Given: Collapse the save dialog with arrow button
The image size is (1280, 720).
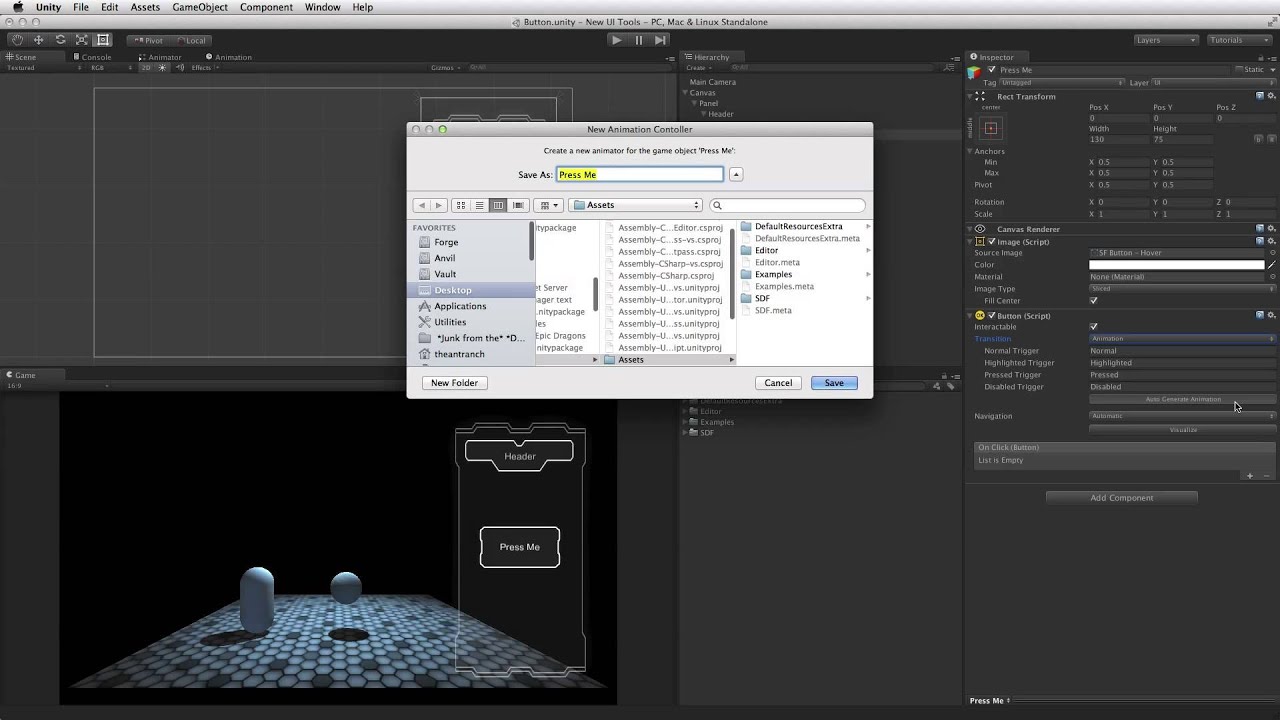Looking at the screenshot, I should tap(735, 174).
